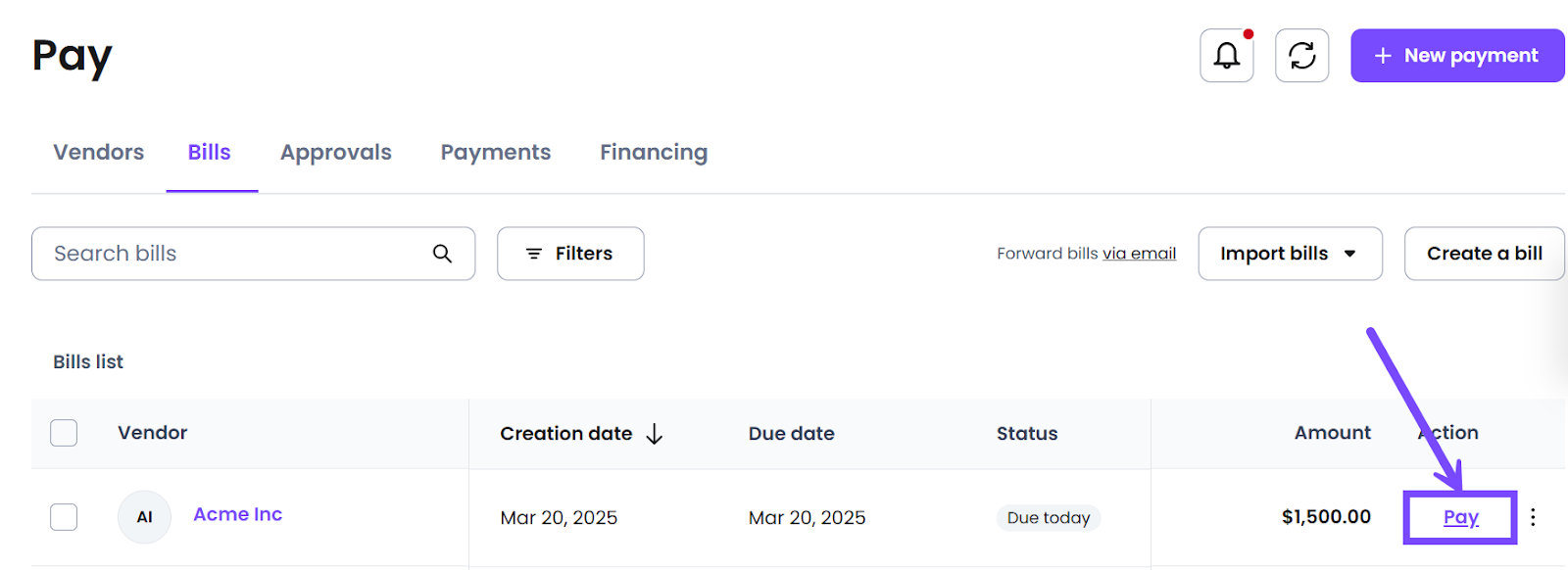Click the Creation date sort arrow
Viewport: 1568px width, 570px height.
655,434
